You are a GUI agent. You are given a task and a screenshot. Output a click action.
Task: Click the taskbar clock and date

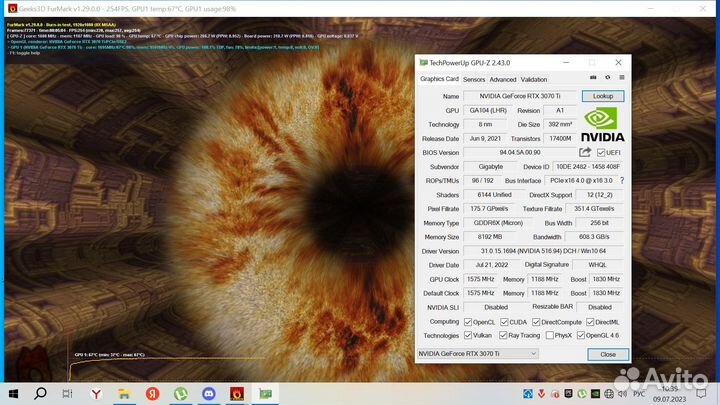click(x=669, y=394)
